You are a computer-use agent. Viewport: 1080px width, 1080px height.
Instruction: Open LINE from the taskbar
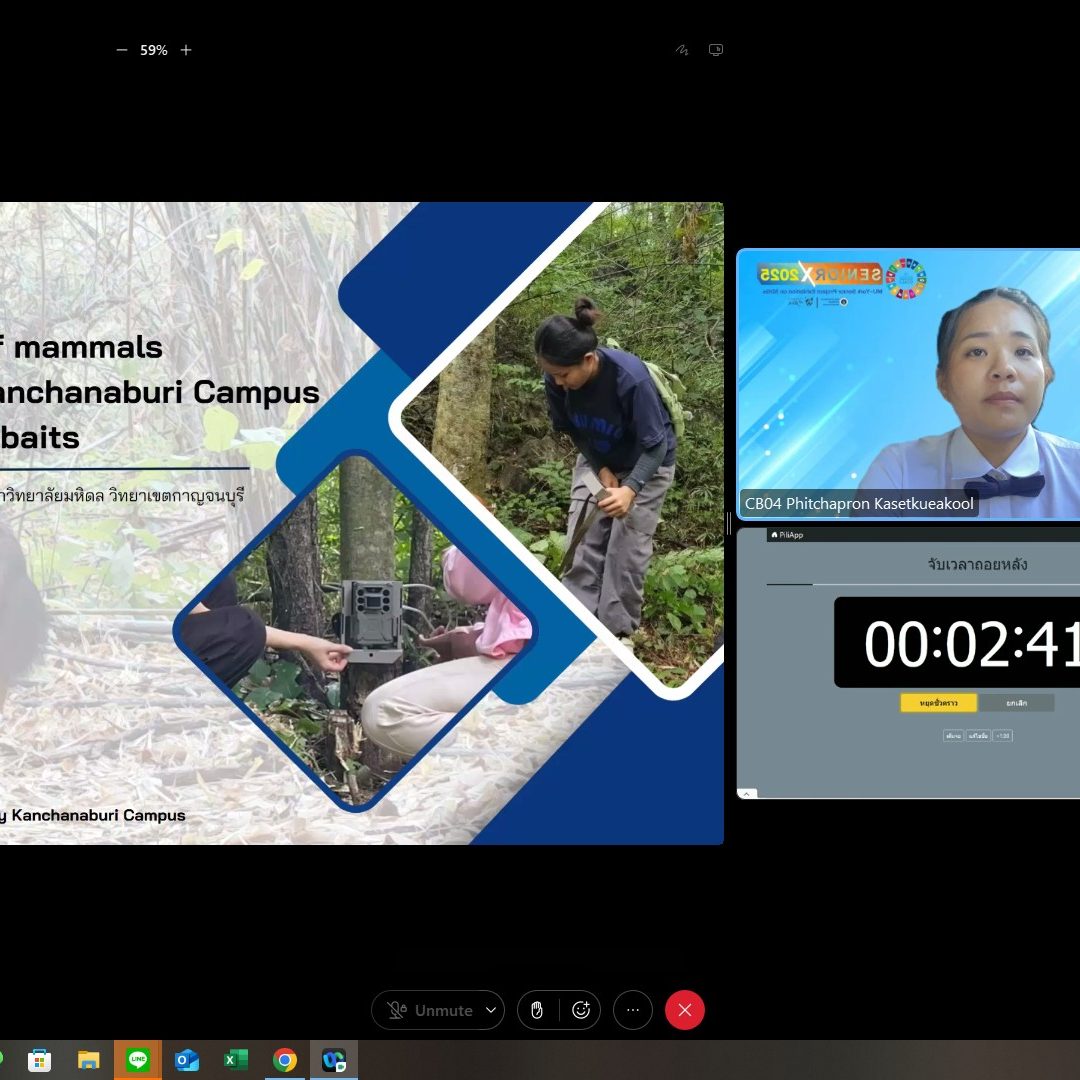coord(138,1060)
